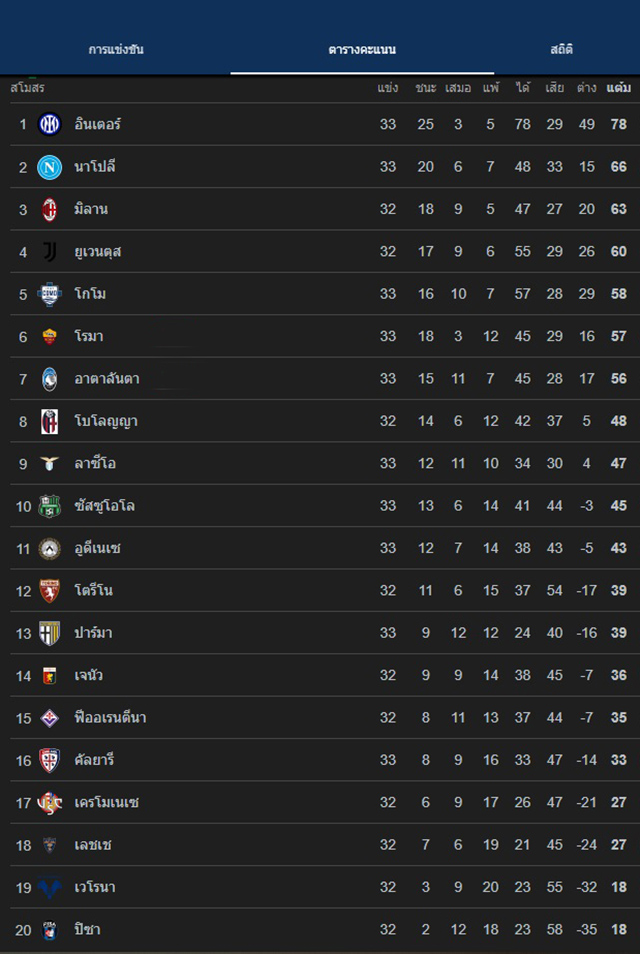Open the เครโมเนเซ team link

[x=107, y=802]
